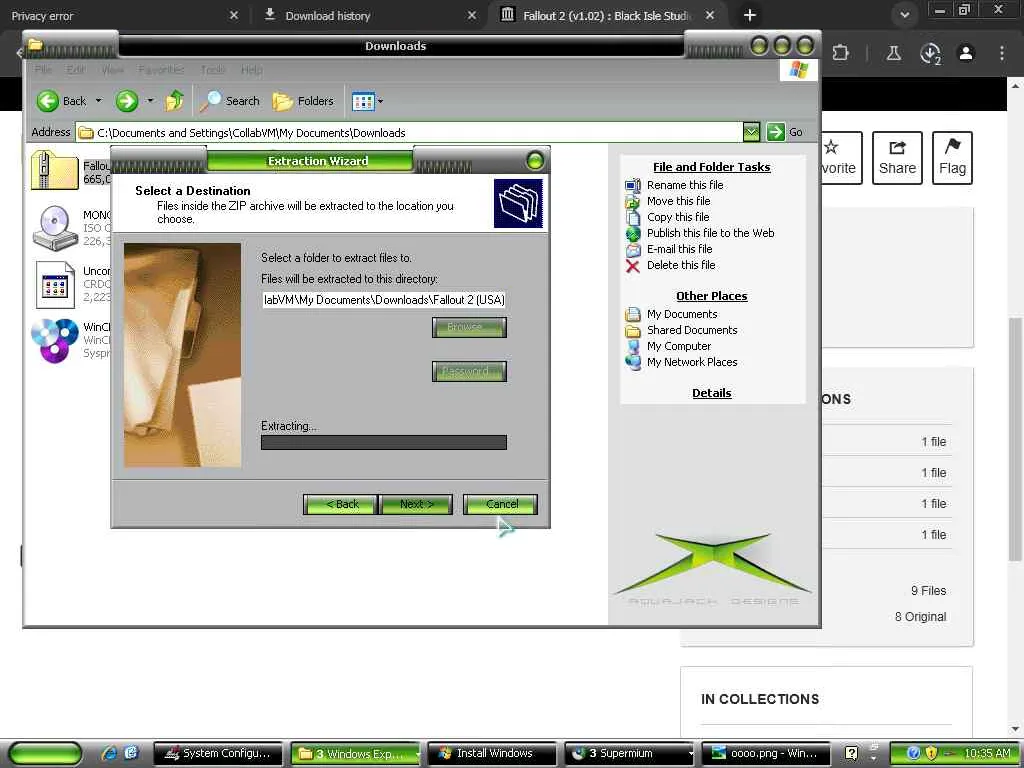
Task: Click the Flag button on webpage
Action: click(x=952, y=158)
